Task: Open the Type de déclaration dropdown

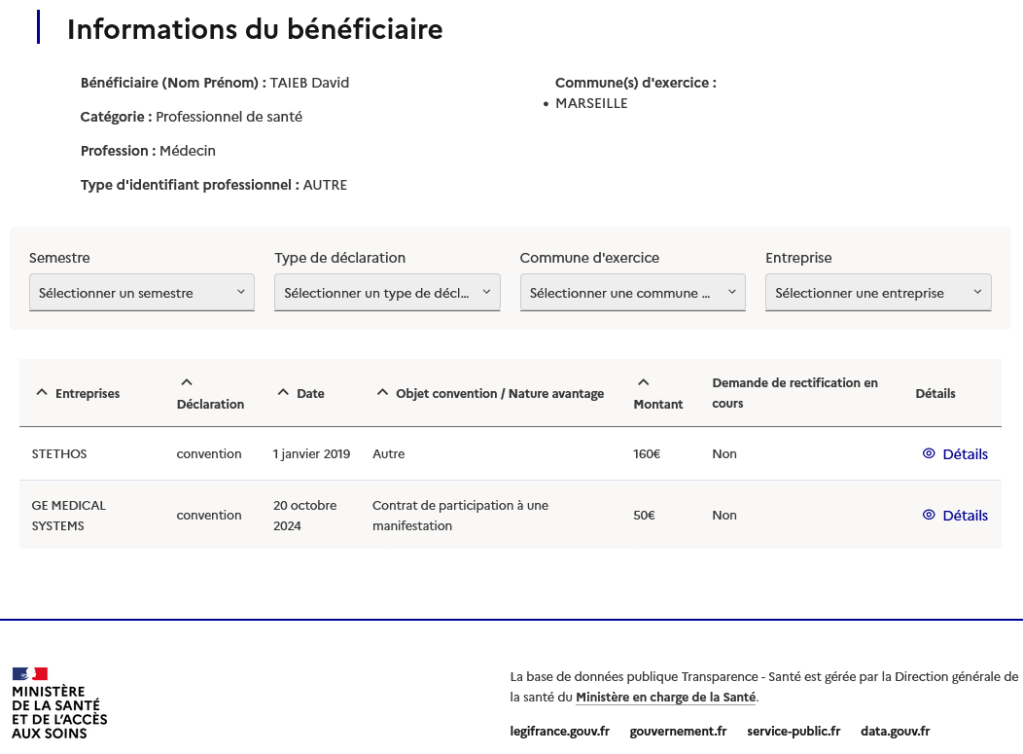Action: click(387, 293)
